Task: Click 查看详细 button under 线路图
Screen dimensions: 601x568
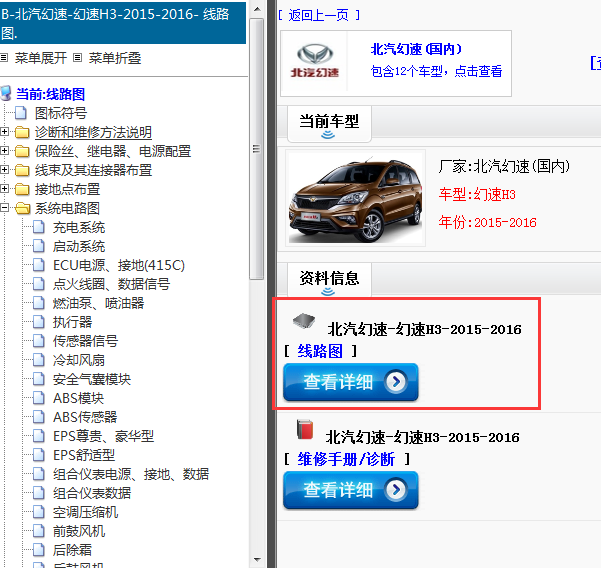Action: 351,382
